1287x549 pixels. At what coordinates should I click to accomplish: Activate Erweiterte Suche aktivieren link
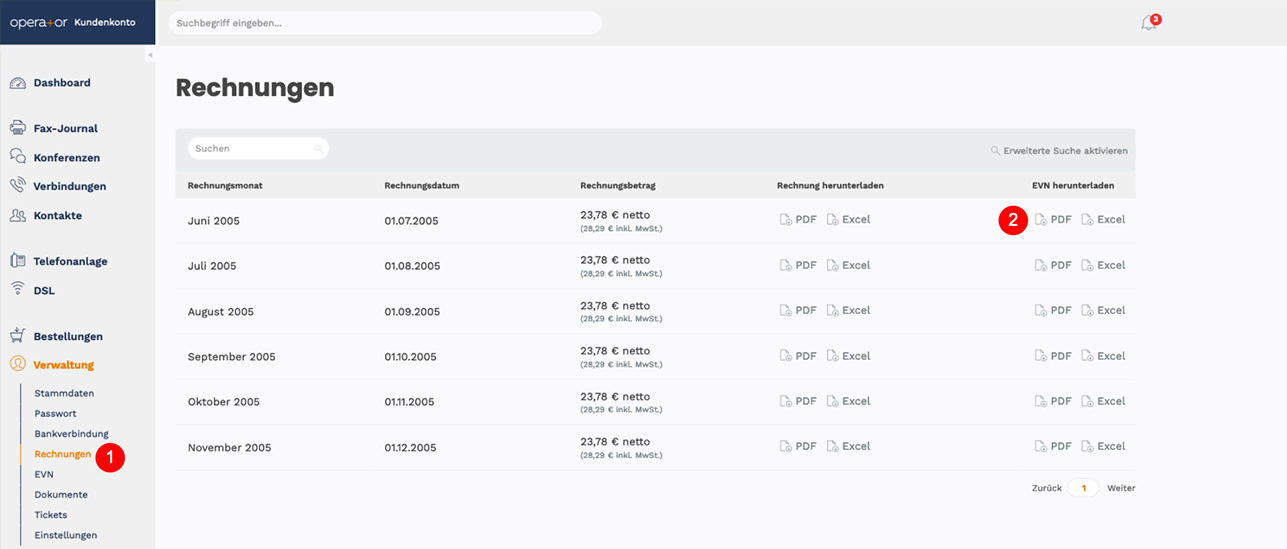[1059, 151]
